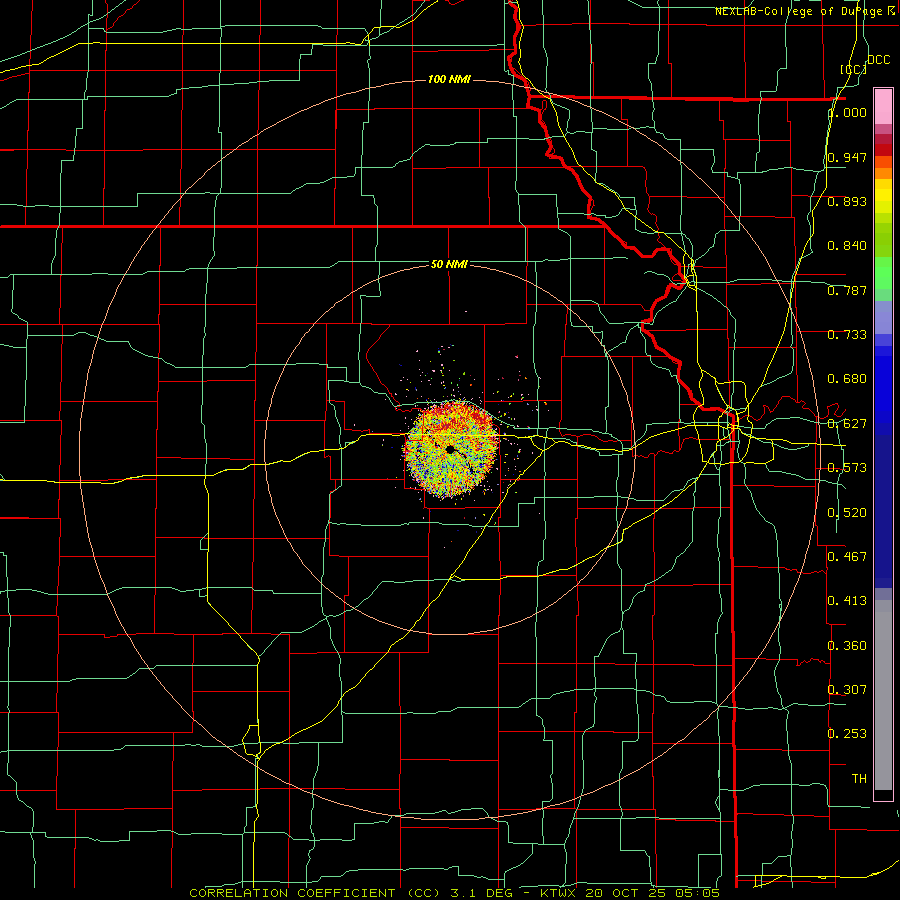Image resolution: width=900 pixels, height=900 pixels.
Task: Pick the pink swatch at color bar top
Action: [883, 107]
